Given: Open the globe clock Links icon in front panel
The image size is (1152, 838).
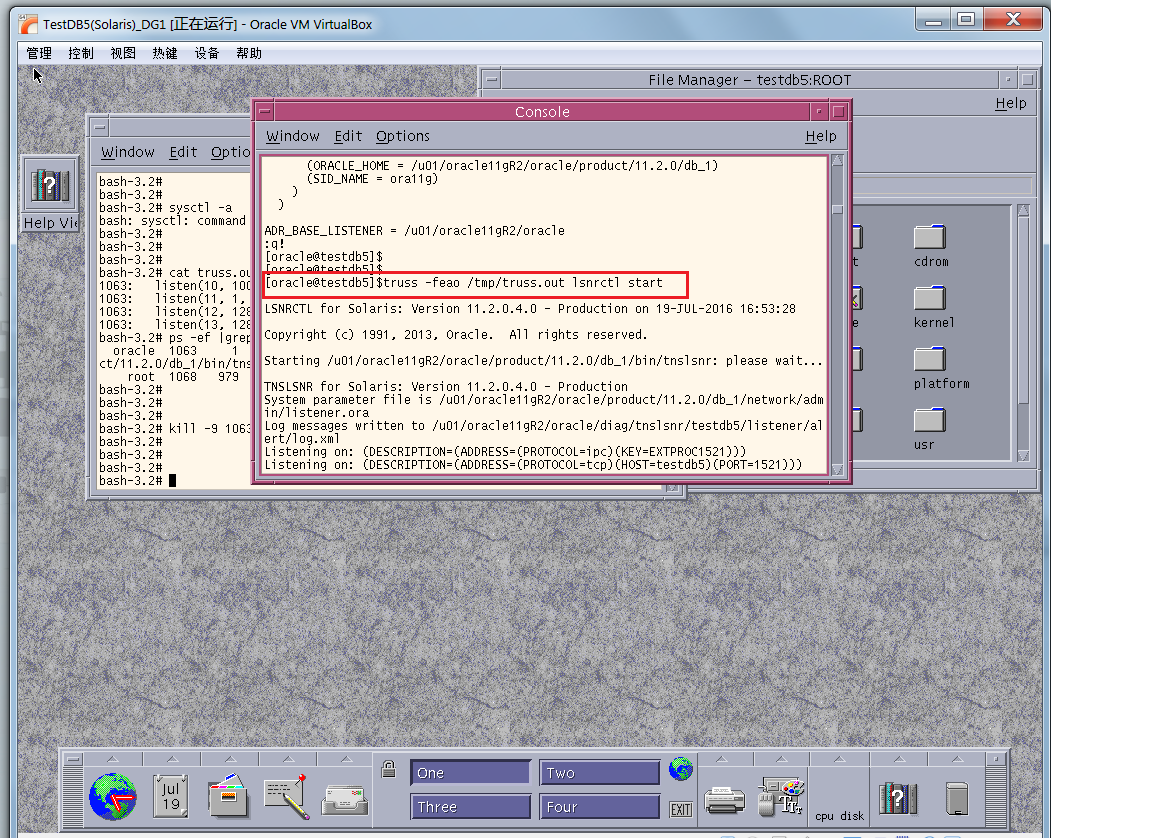Looking at the screenshot, I should pos(112,796).
